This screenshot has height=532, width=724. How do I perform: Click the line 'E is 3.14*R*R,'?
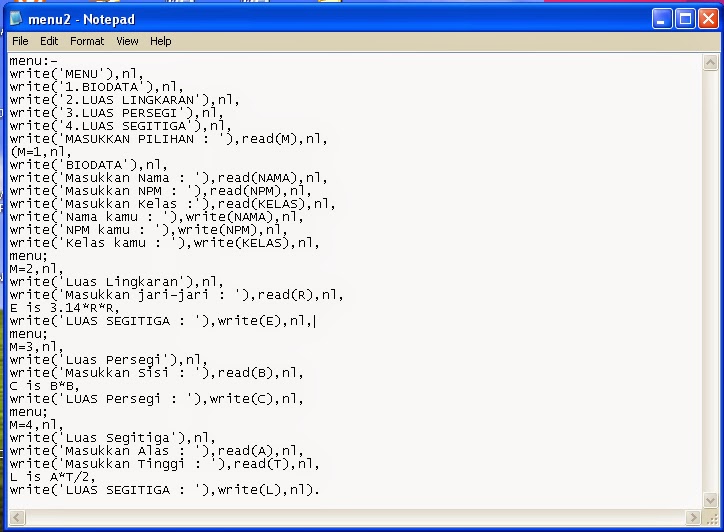64,308
